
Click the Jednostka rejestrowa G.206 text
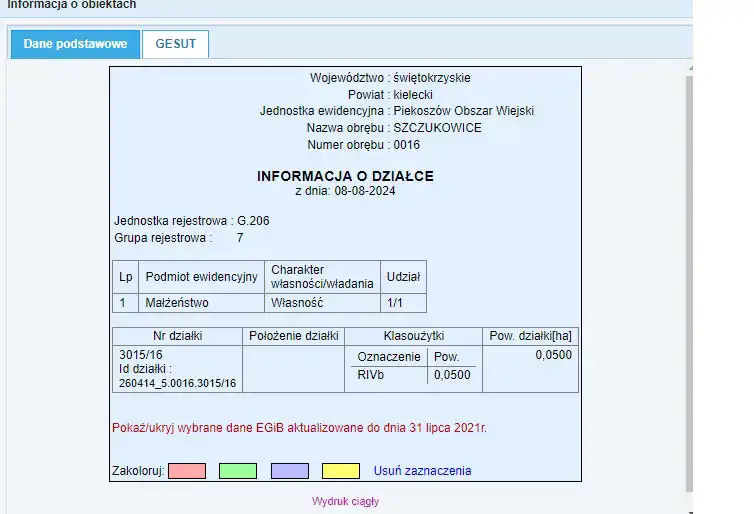coord(192,220)
